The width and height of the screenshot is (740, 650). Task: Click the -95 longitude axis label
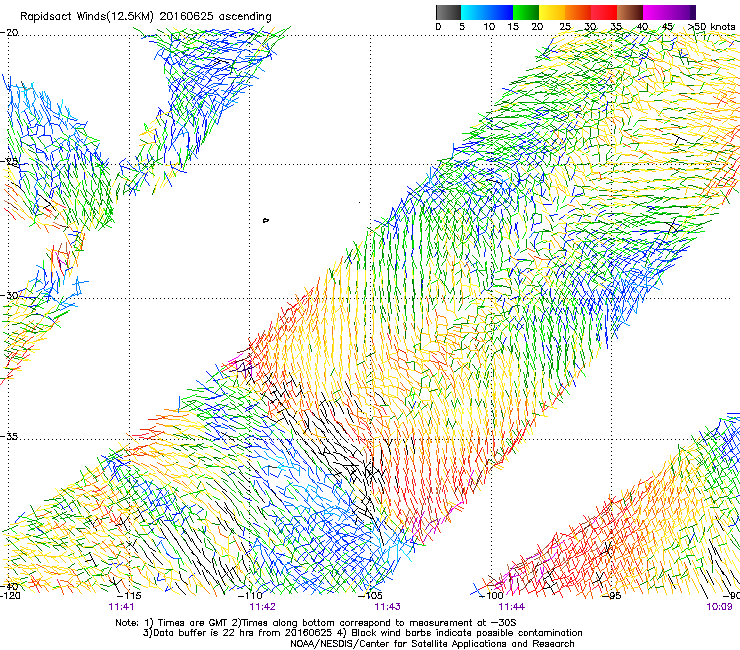(611, 595)
